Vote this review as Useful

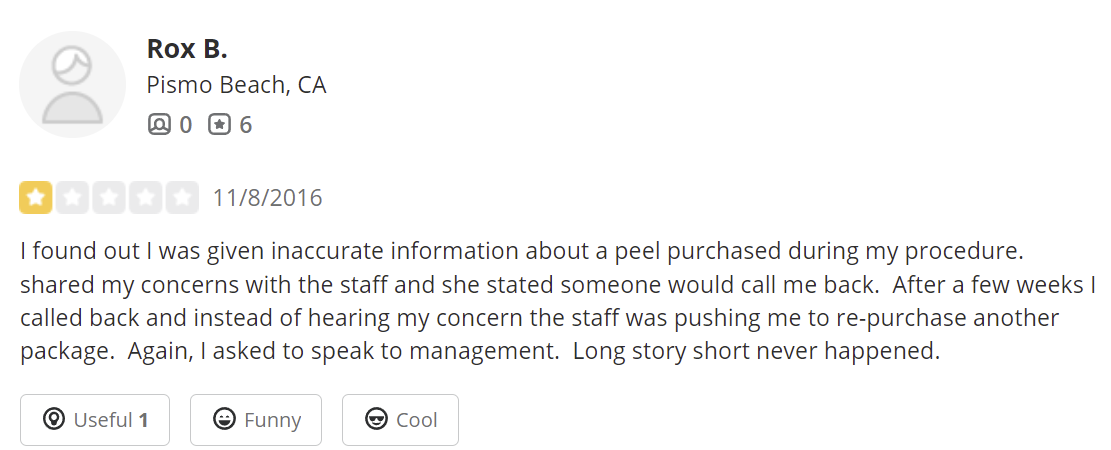95,420
